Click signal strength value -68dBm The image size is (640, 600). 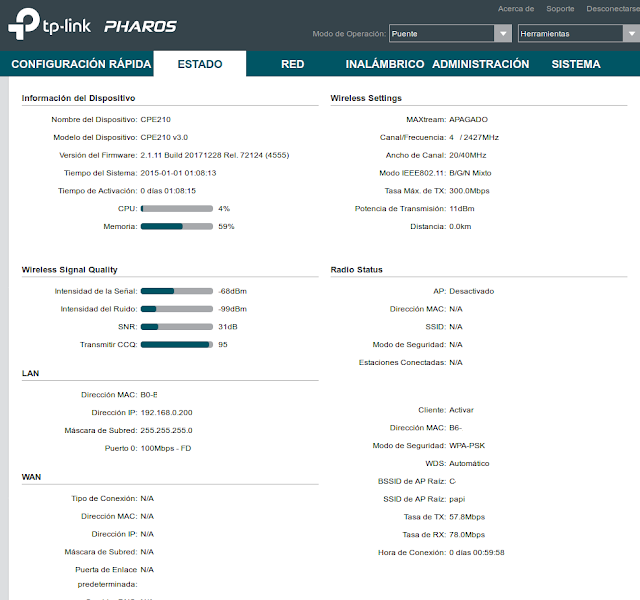click(232, 291)
